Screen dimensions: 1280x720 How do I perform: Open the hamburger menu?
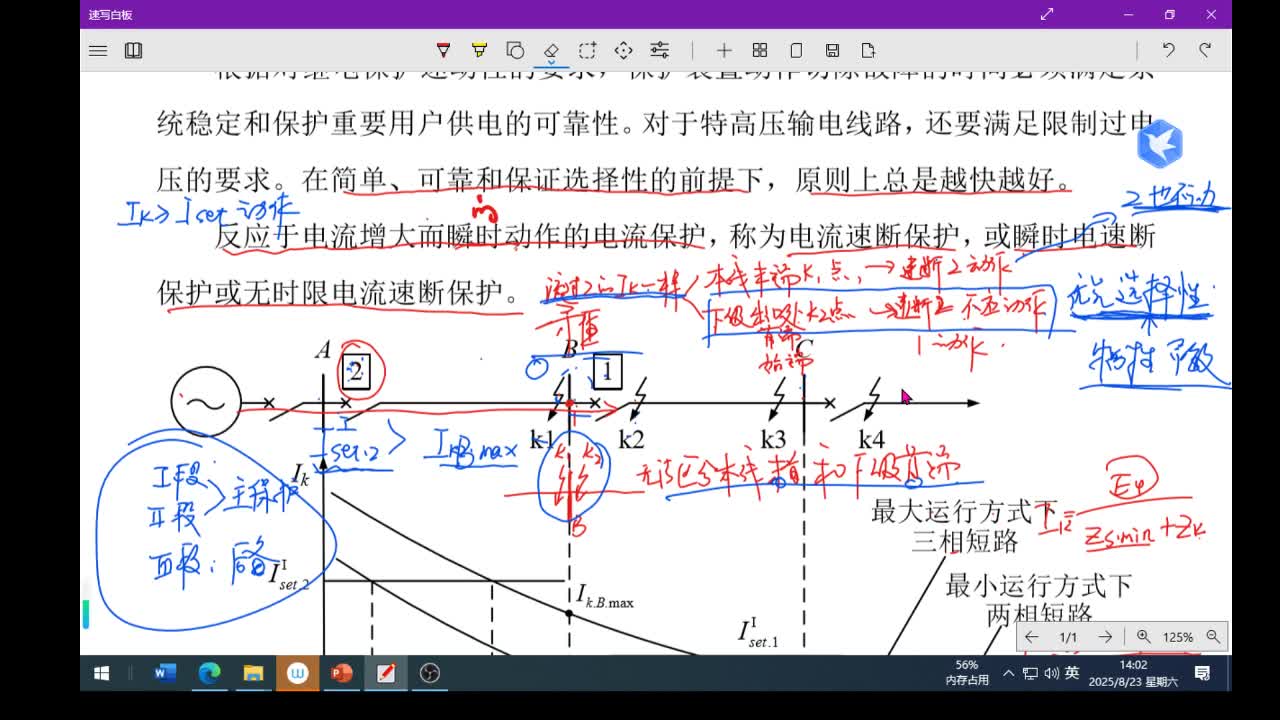[x=98, y=50]
